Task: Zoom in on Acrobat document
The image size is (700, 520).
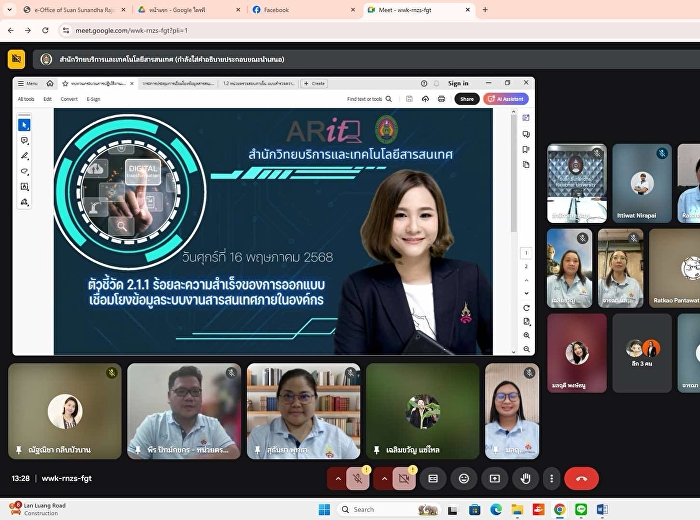Action: click(x=526, y=335)
